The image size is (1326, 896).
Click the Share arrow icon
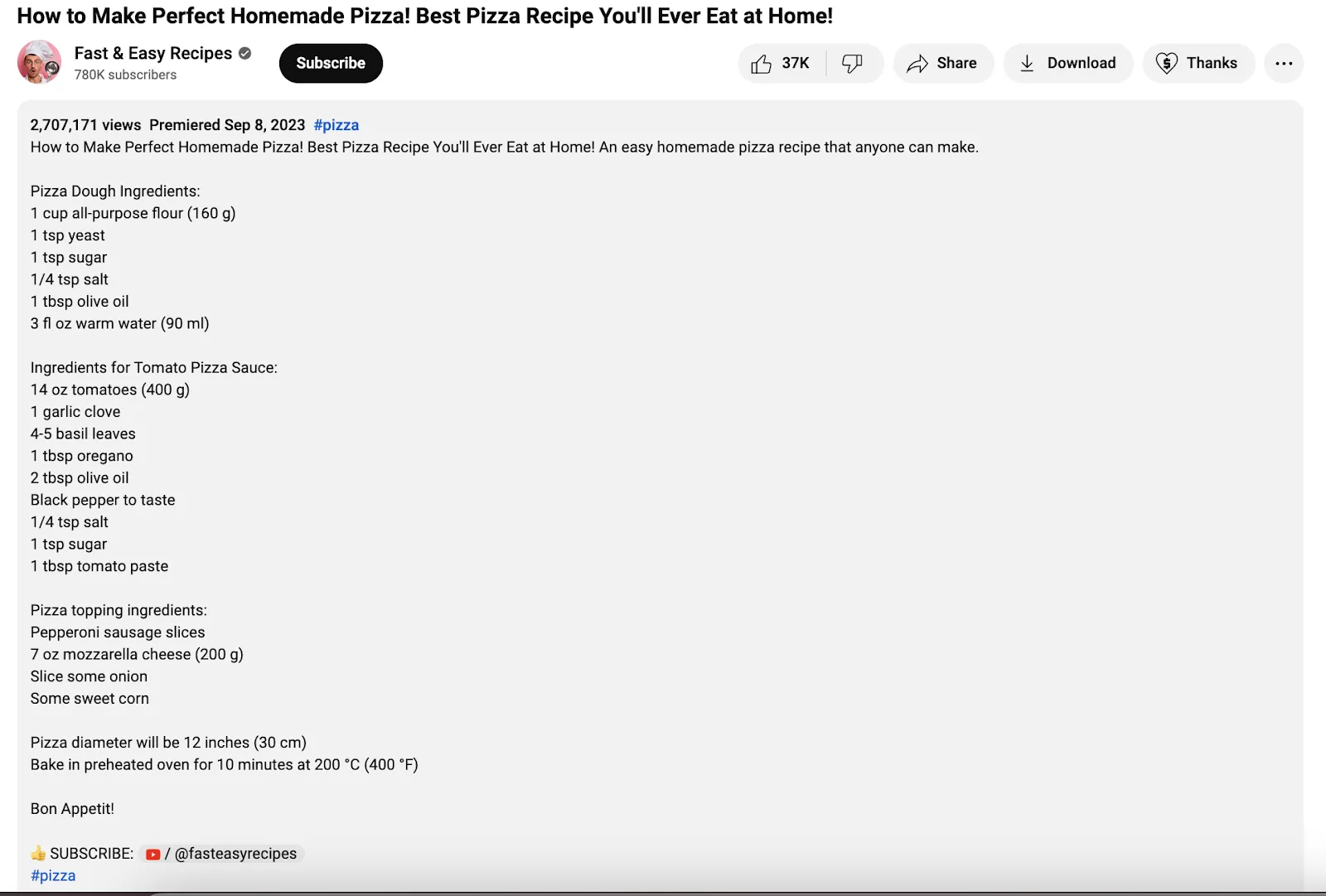click(x=917, y=64)
